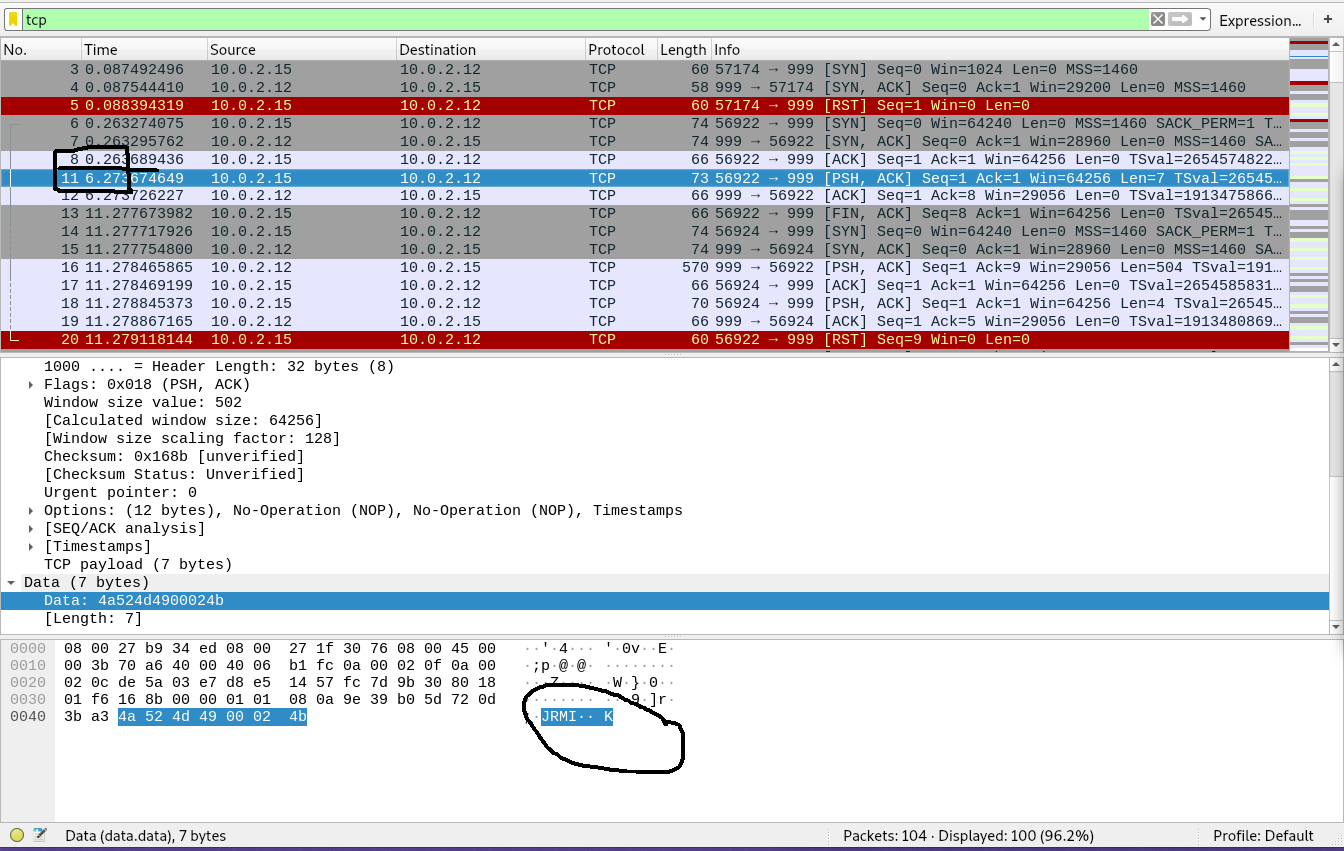Apply the display filter arrow button

1181,19
